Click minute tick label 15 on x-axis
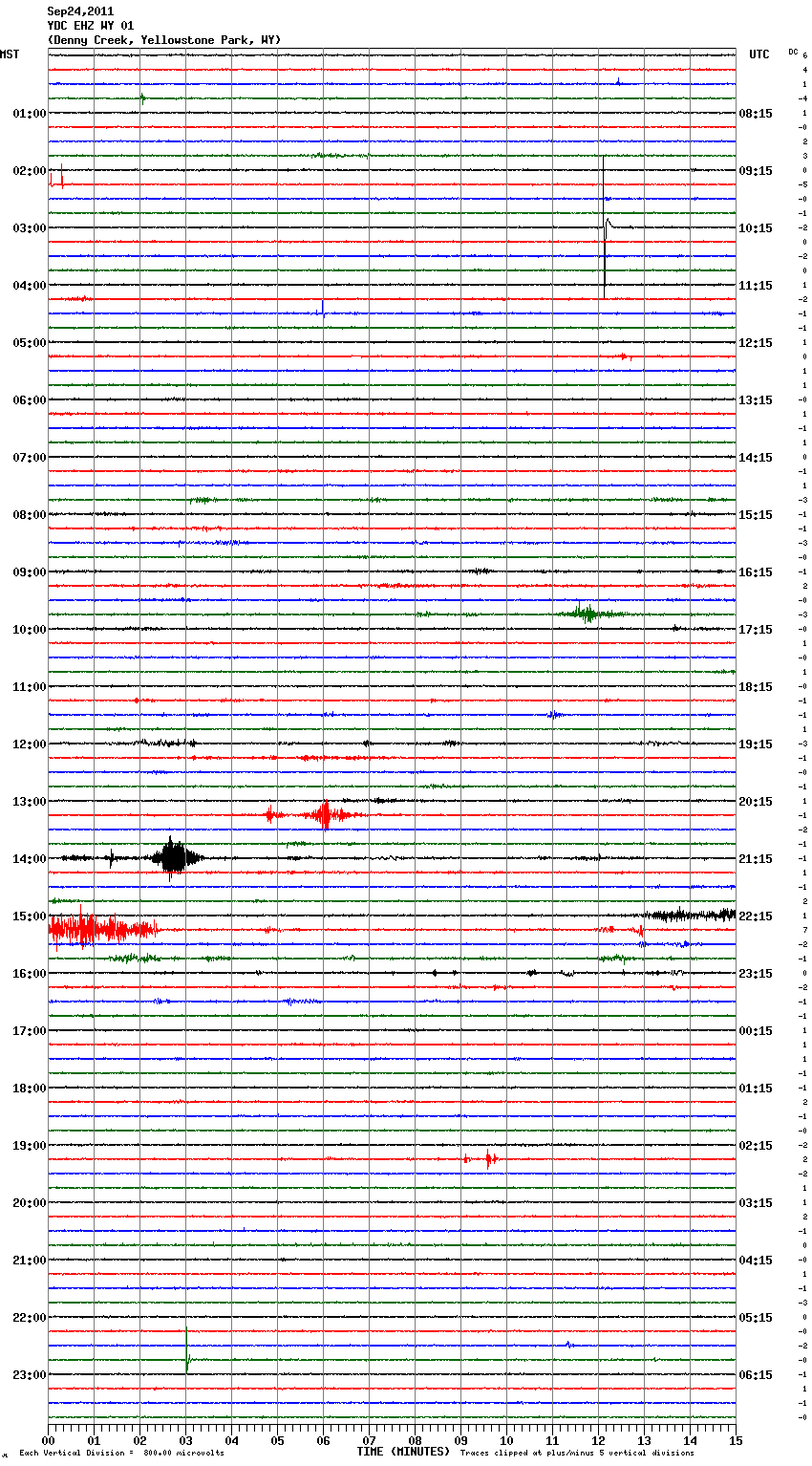 [x=736, y=1440]
